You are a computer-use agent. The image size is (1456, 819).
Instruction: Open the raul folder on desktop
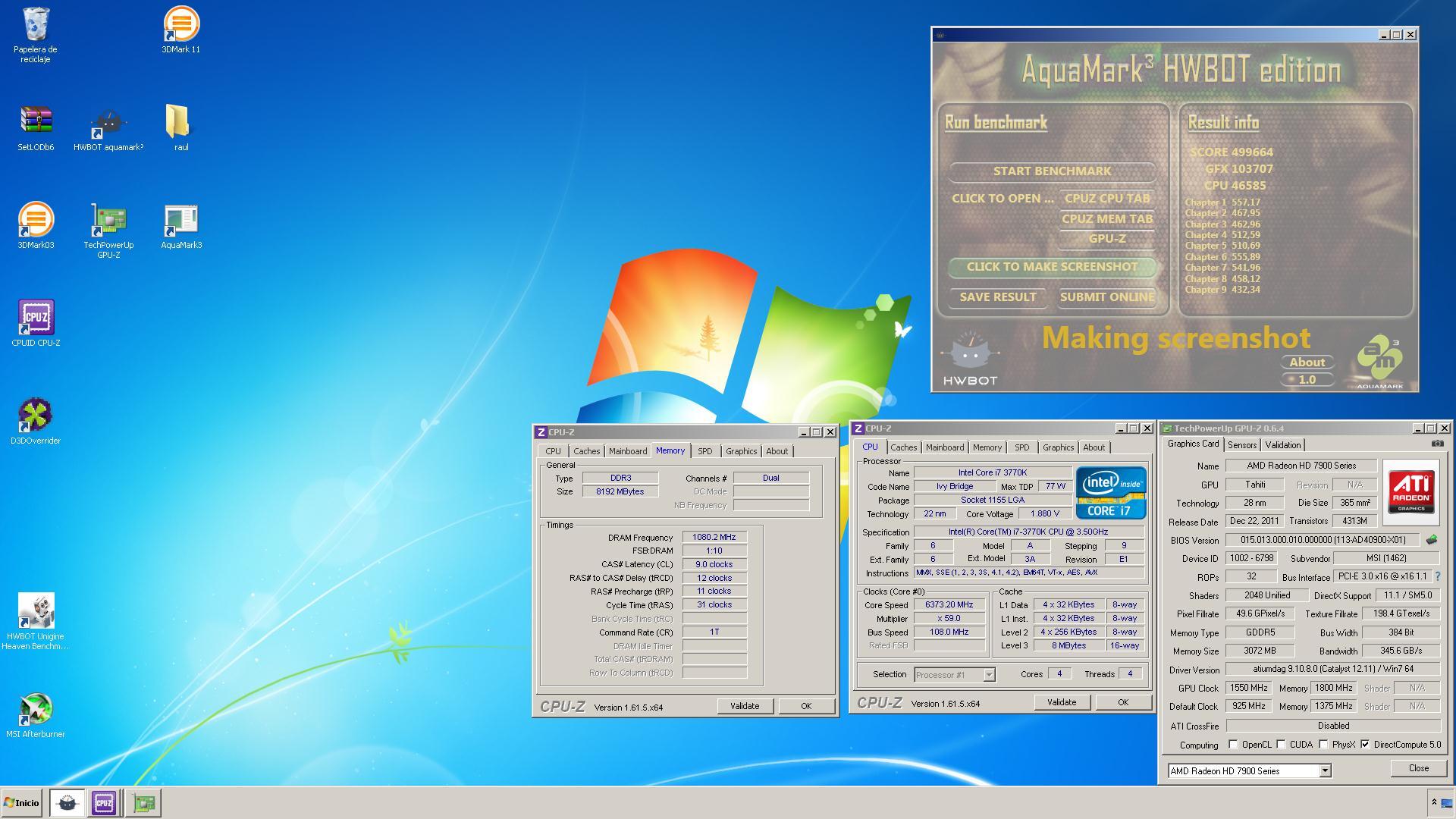pos(180,127)
